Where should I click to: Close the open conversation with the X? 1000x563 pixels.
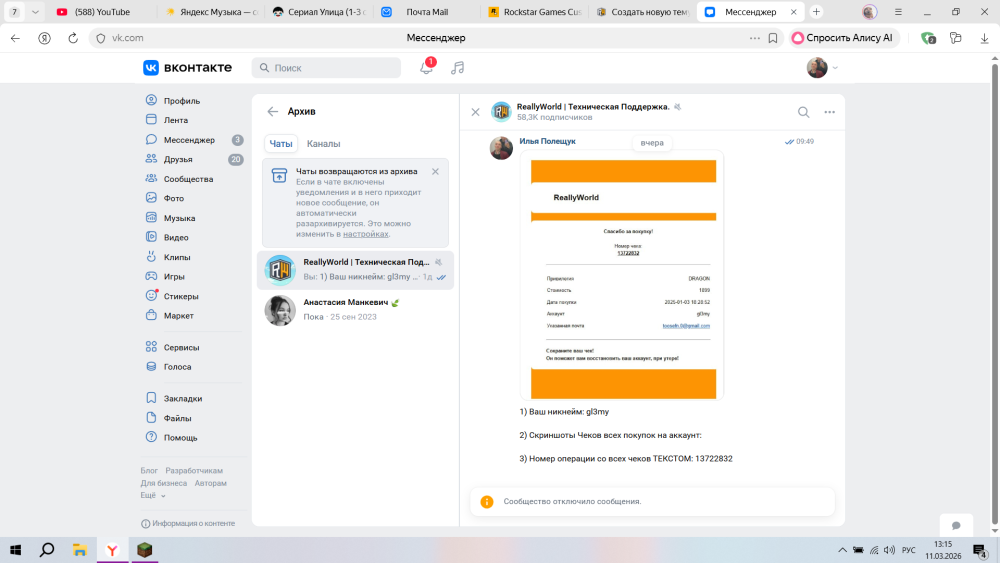coord(475,112)
